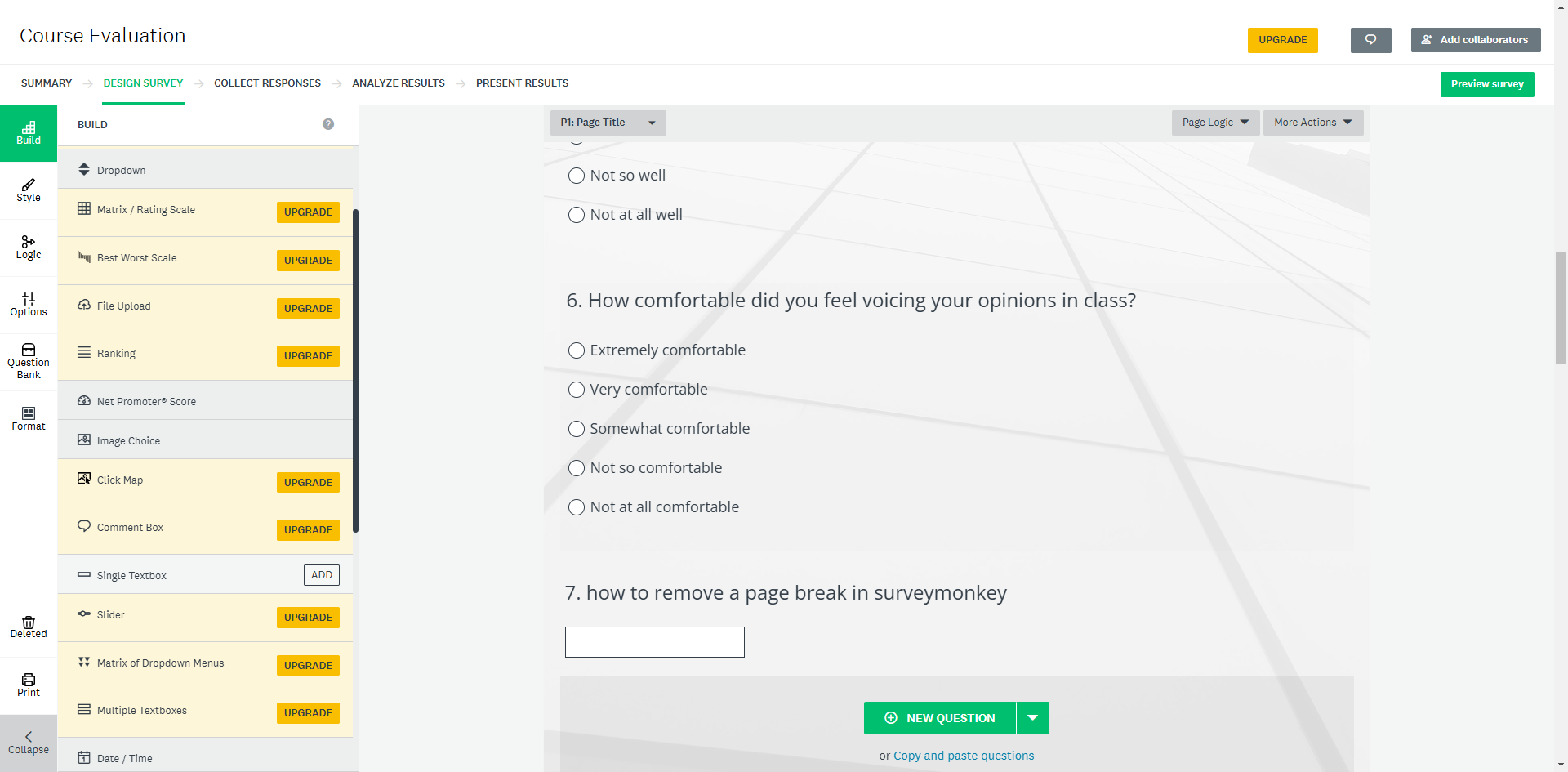This screenshot has width=1568, height=772.
Task: Open the Options sidebar icon
Action: pos(29,304)
